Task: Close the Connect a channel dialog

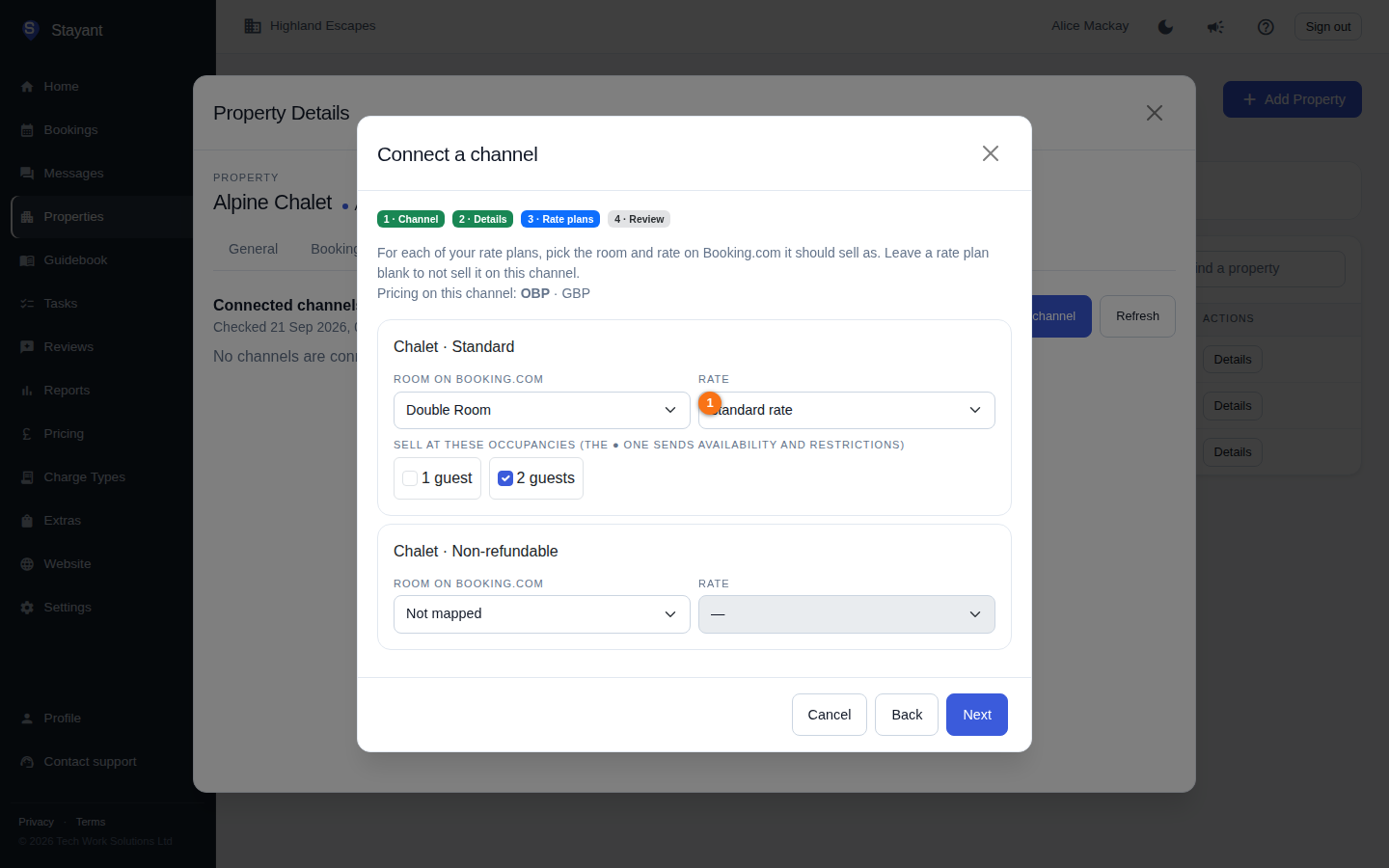Action: 990,153
